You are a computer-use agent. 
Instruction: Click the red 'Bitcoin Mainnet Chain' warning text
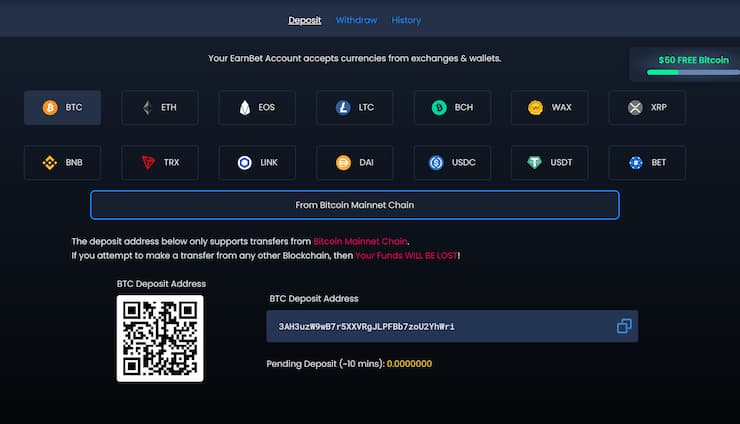point(360,241)
